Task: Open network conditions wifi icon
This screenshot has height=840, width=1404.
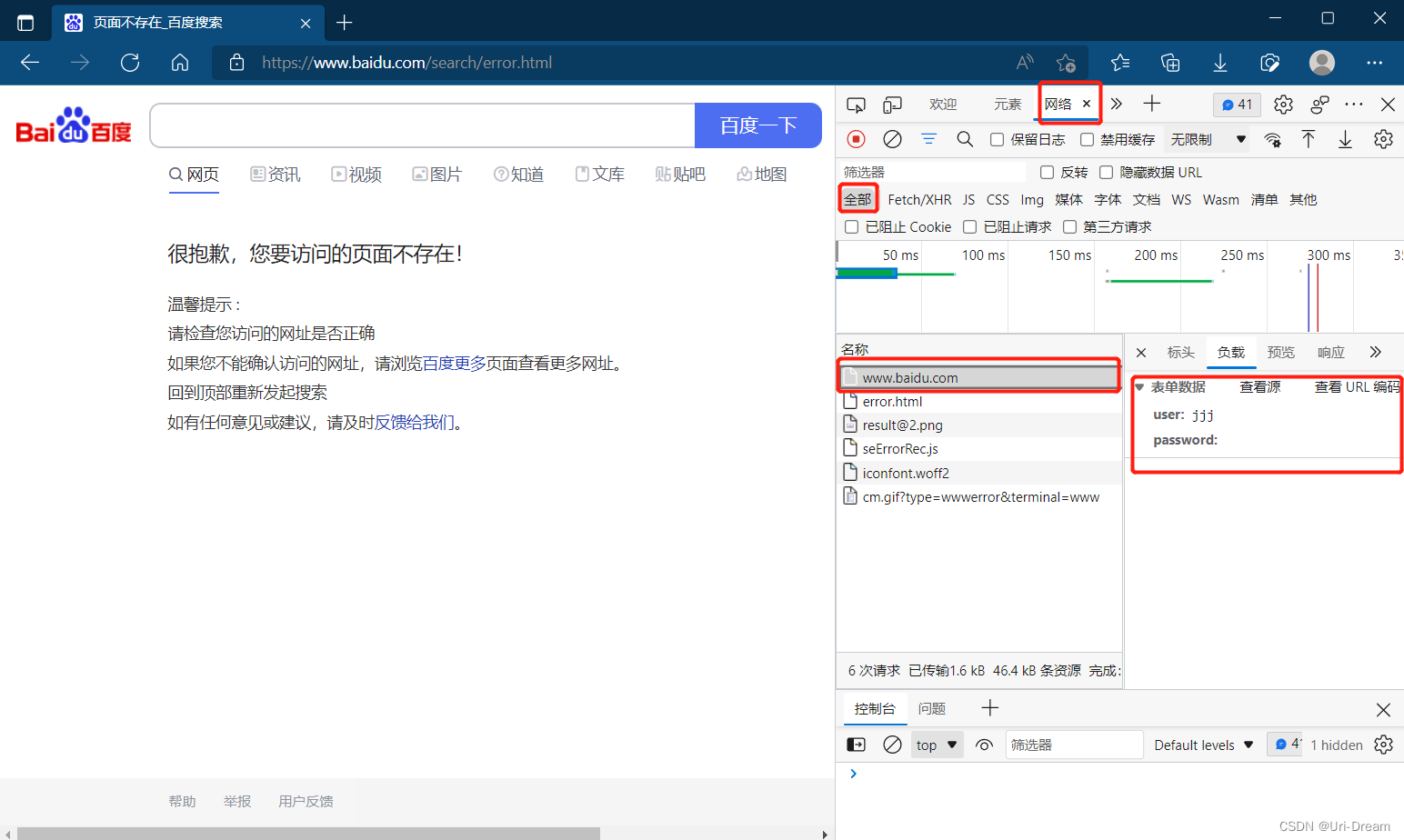Action: click(x=1273, y=139)
